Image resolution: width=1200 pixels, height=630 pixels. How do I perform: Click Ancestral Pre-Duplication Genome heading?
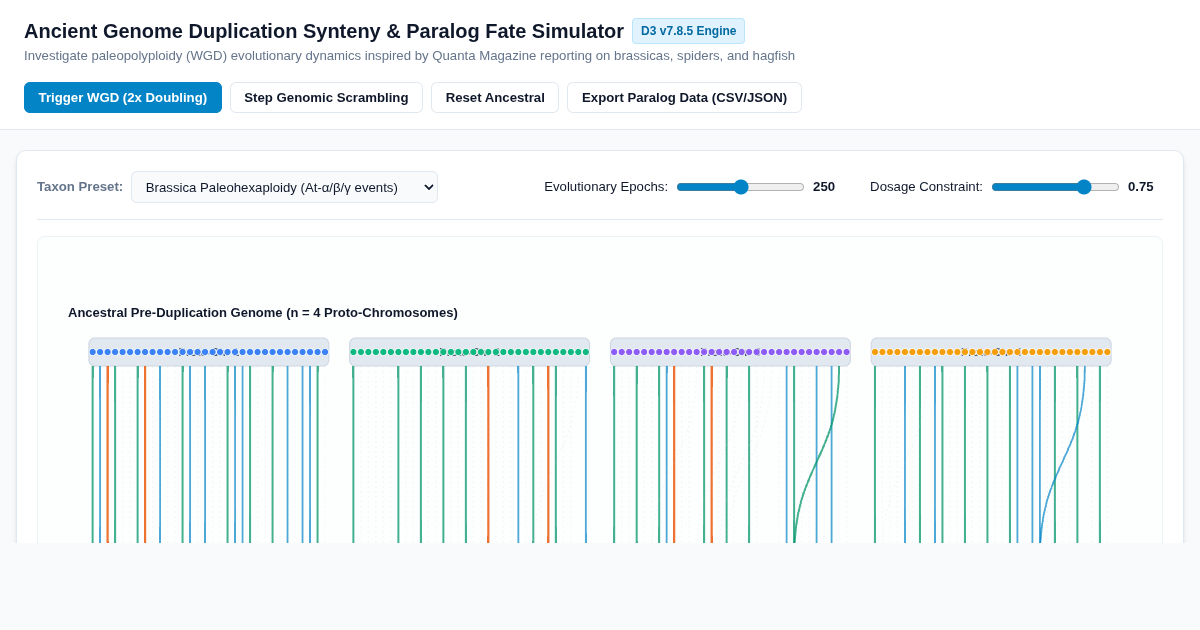click(263, 312)
